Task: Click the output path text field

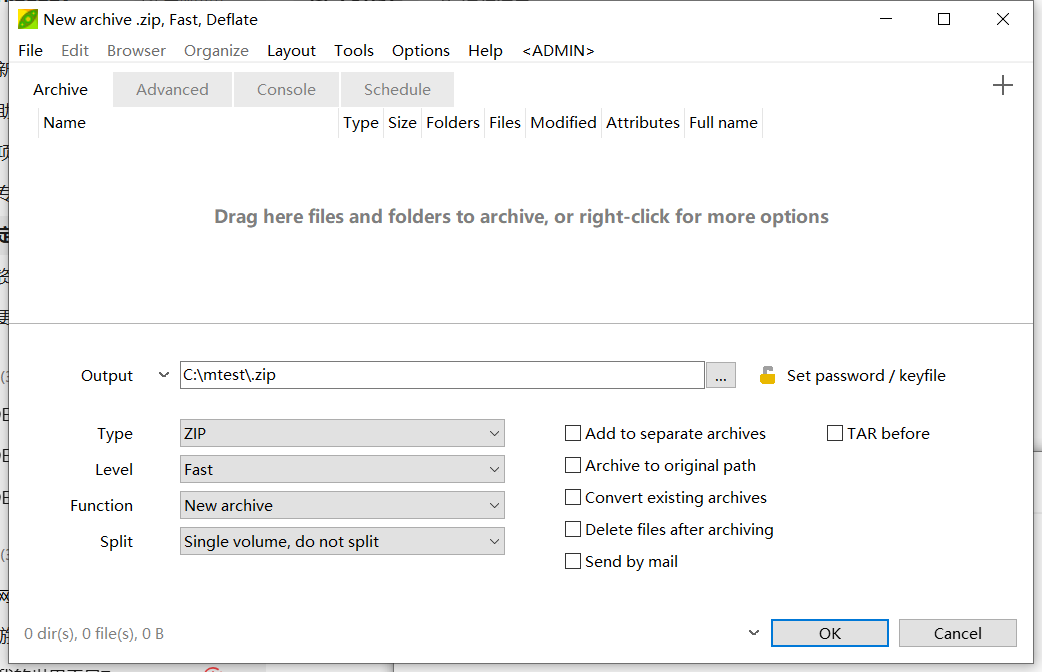Action: pyautogui.click(x=442, y=376)
